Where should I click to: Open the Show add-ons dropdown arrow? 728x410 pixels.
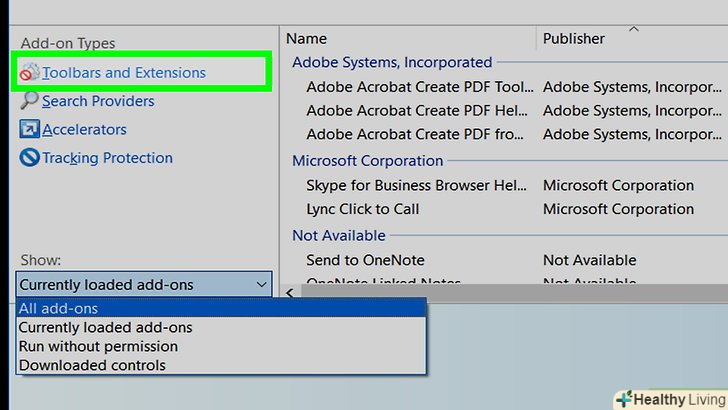coord(261,285)
